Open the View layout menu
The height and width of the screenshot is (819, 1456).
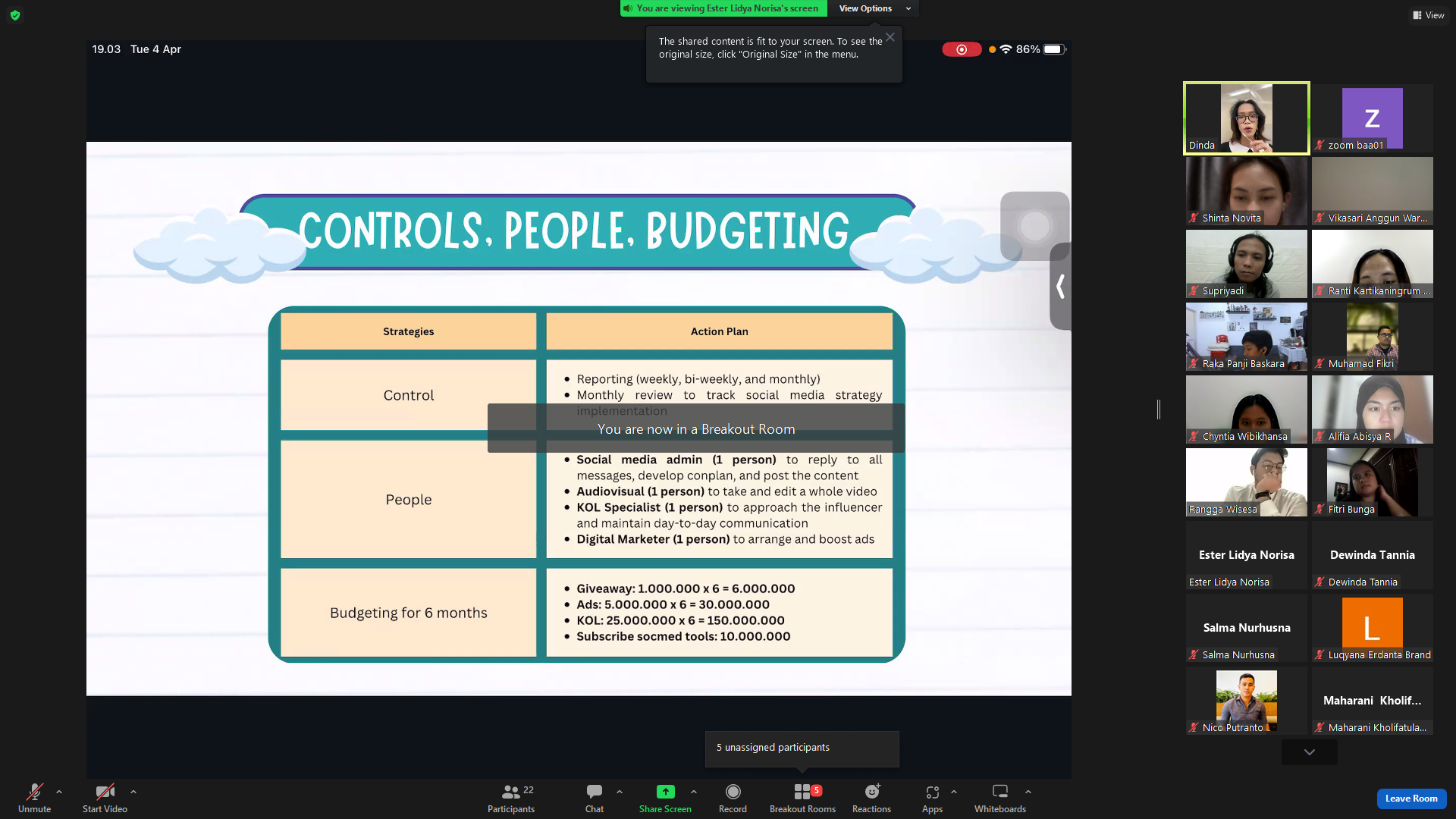[x=1429, y=15]
